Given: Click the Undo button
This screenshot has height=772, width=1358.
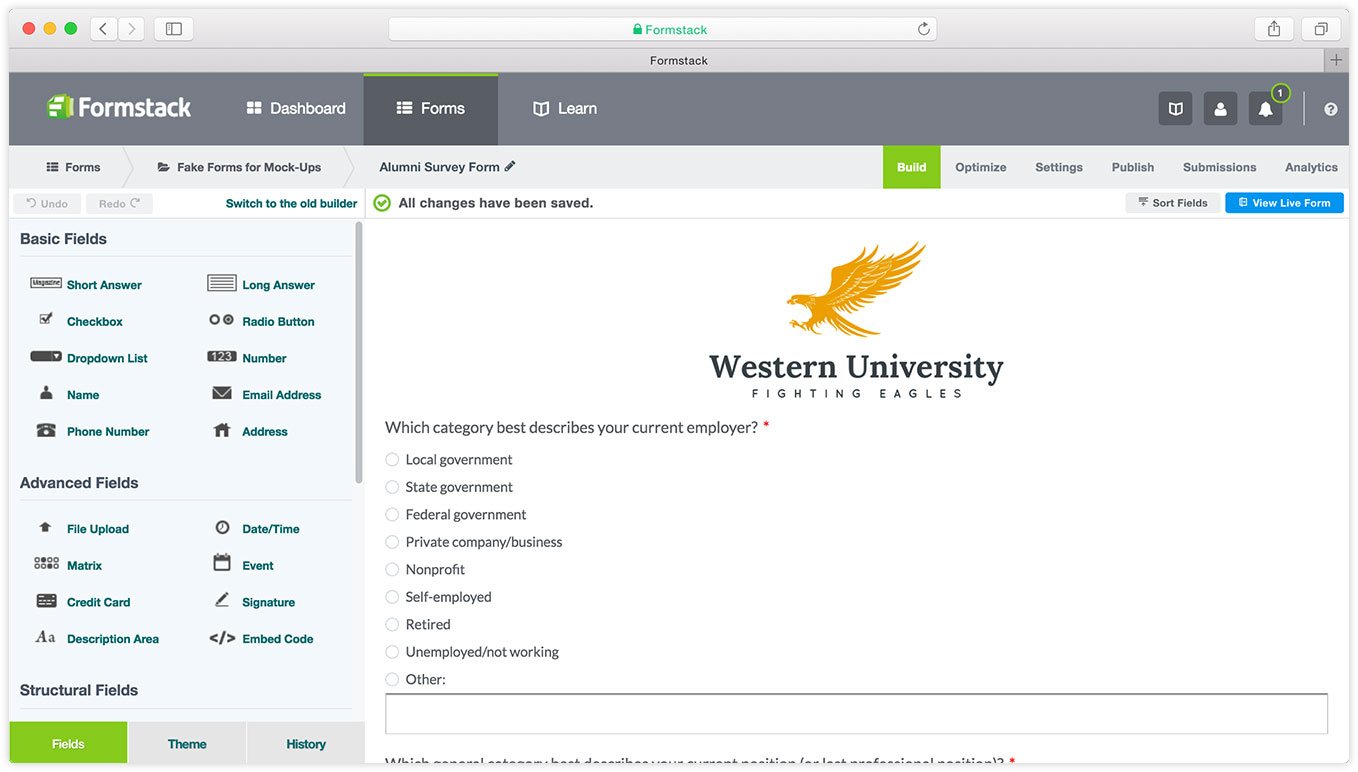Looking at the screenshot, I should point(47,203).
